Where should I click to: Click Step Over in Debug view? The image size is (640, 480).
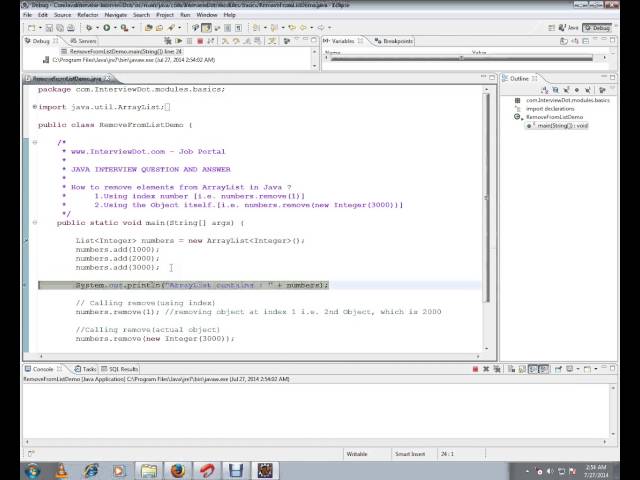(236, 41)
